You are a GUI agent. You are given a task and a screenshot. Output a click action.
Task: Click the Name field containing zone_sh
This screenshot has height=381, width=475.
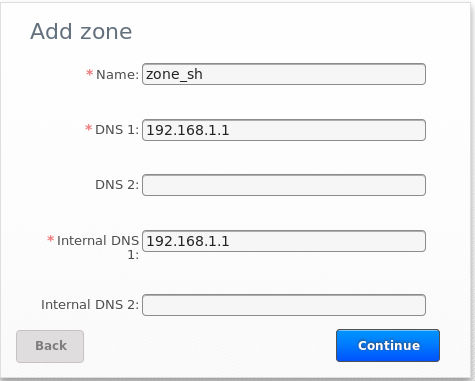click(284, 74)
